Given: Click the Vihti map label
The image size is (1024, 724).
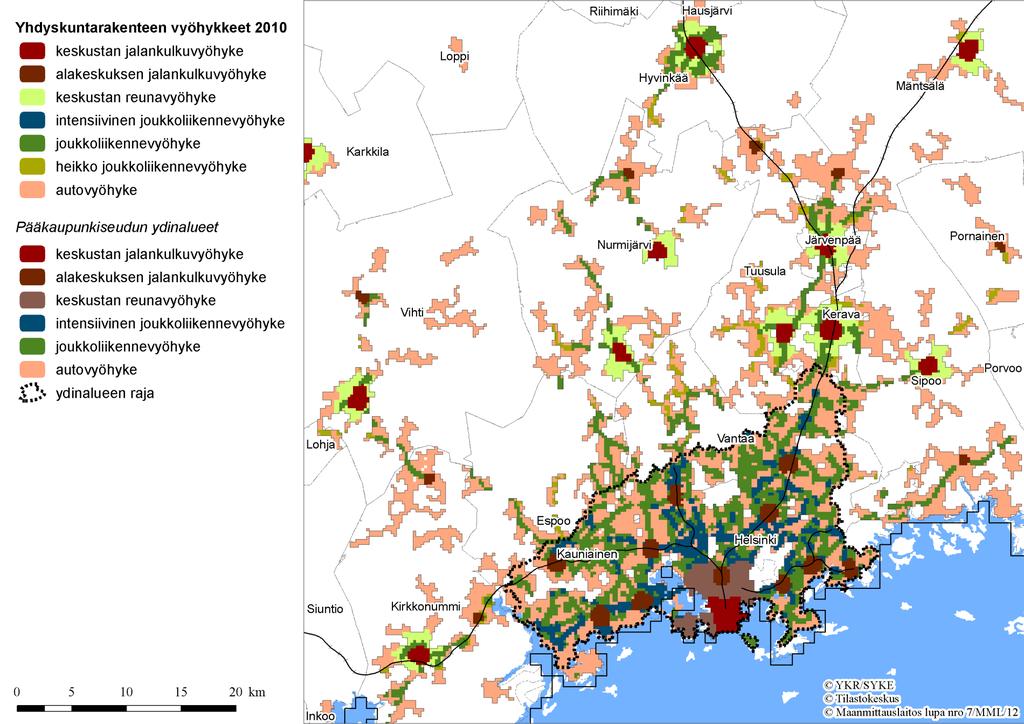Looking at the screenshot, I should [x=412, y=313].
